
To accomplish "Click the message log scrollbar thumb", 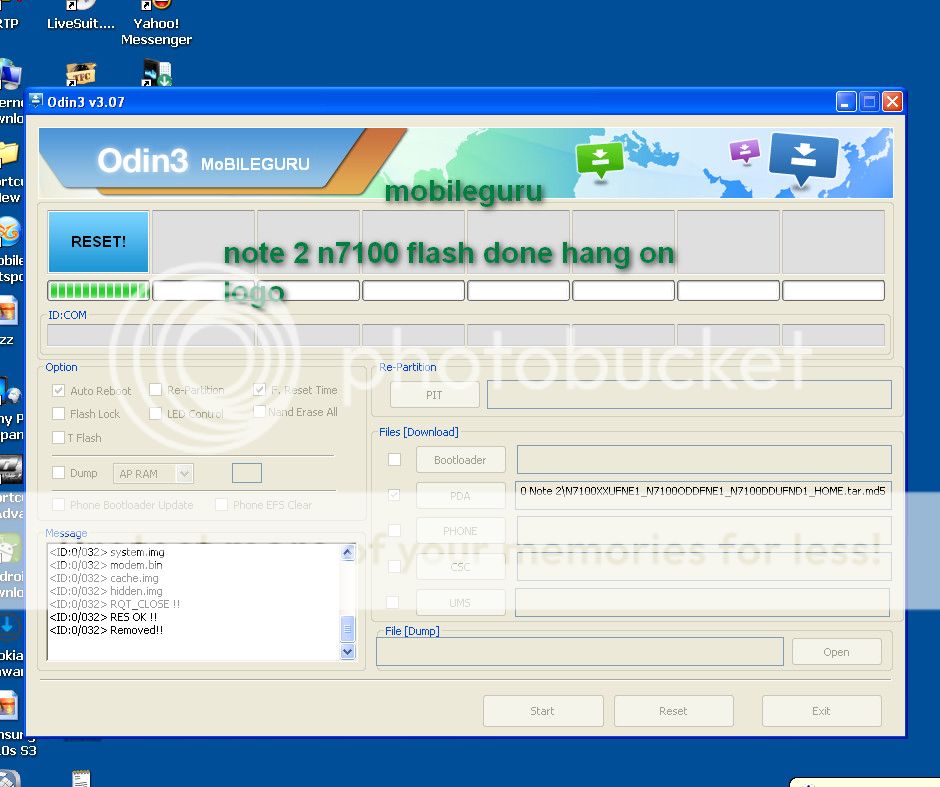I will (348, 629).
